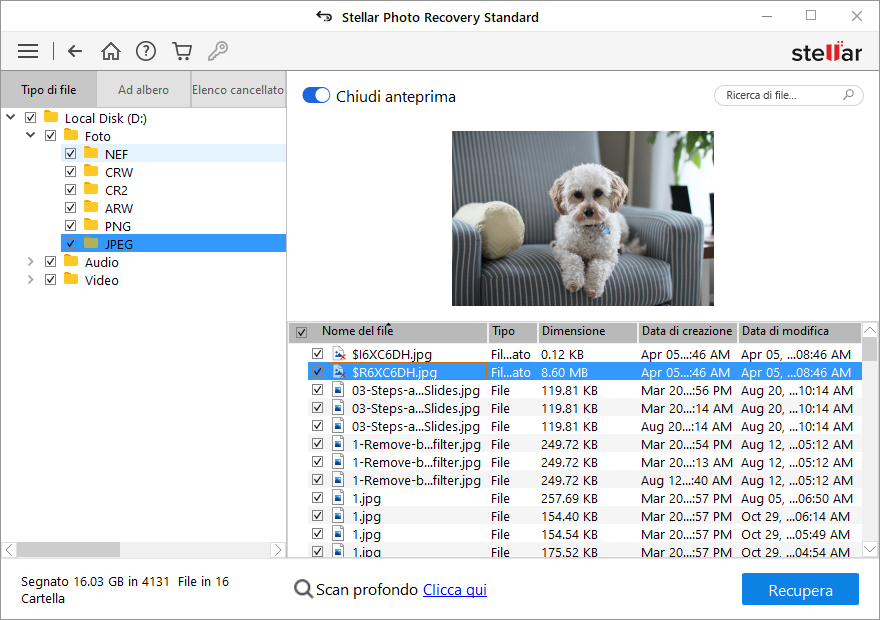The image size is (880, 620).
Task: Switch to the Ad albero tab
Action: [x=144, y=89]
